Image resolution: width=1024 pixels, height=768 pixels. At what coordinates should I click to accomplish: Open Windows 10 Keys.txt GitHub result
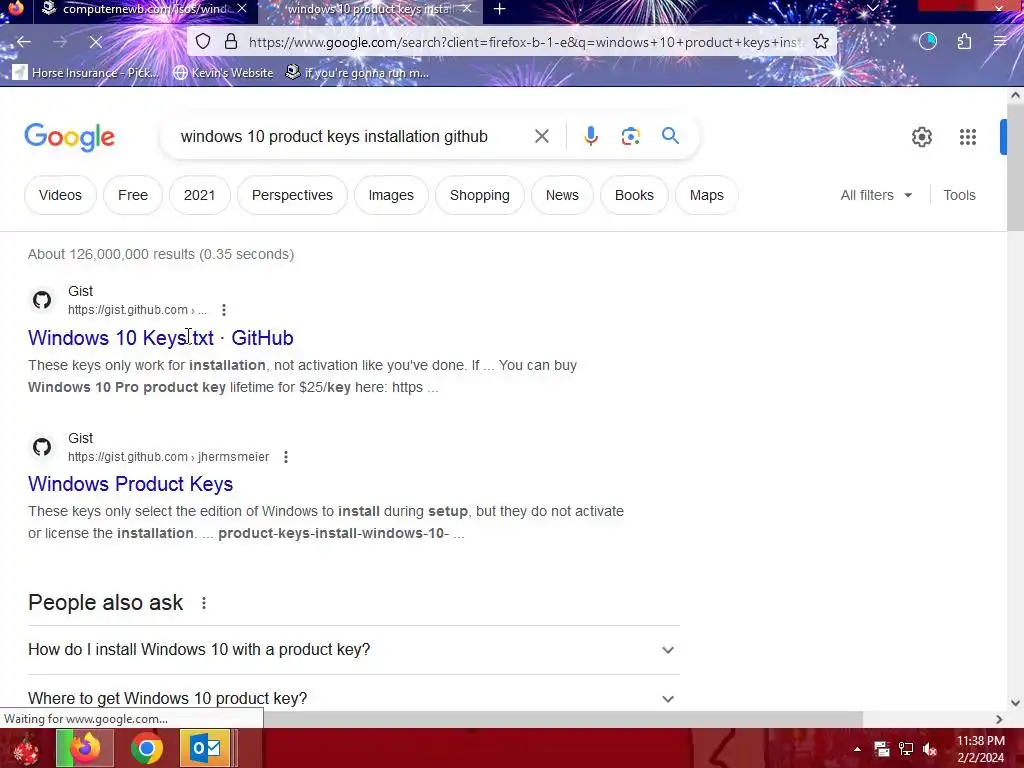pyautogui.click(x=161, y=338)
